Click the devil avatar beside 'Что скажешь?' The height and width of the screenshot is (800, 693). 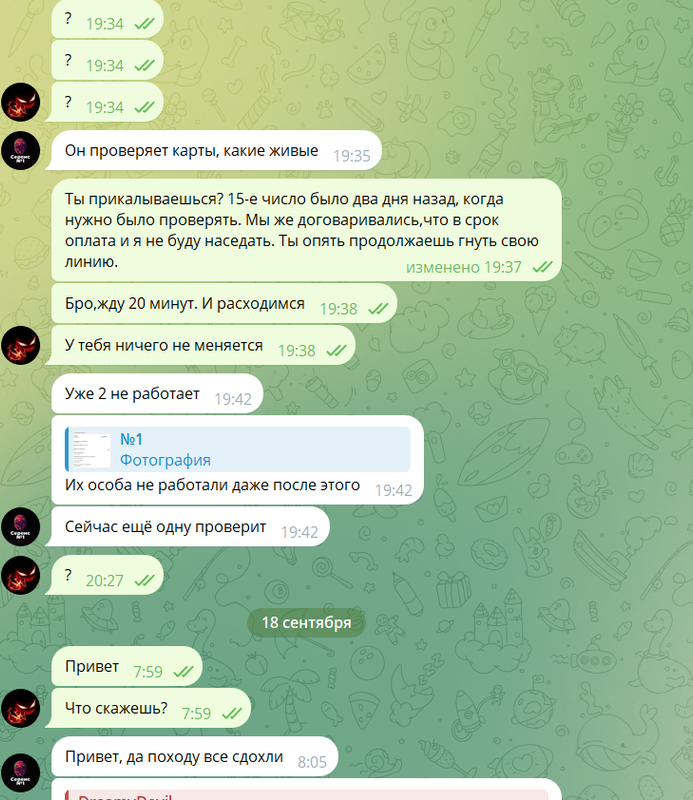(20, 708)
